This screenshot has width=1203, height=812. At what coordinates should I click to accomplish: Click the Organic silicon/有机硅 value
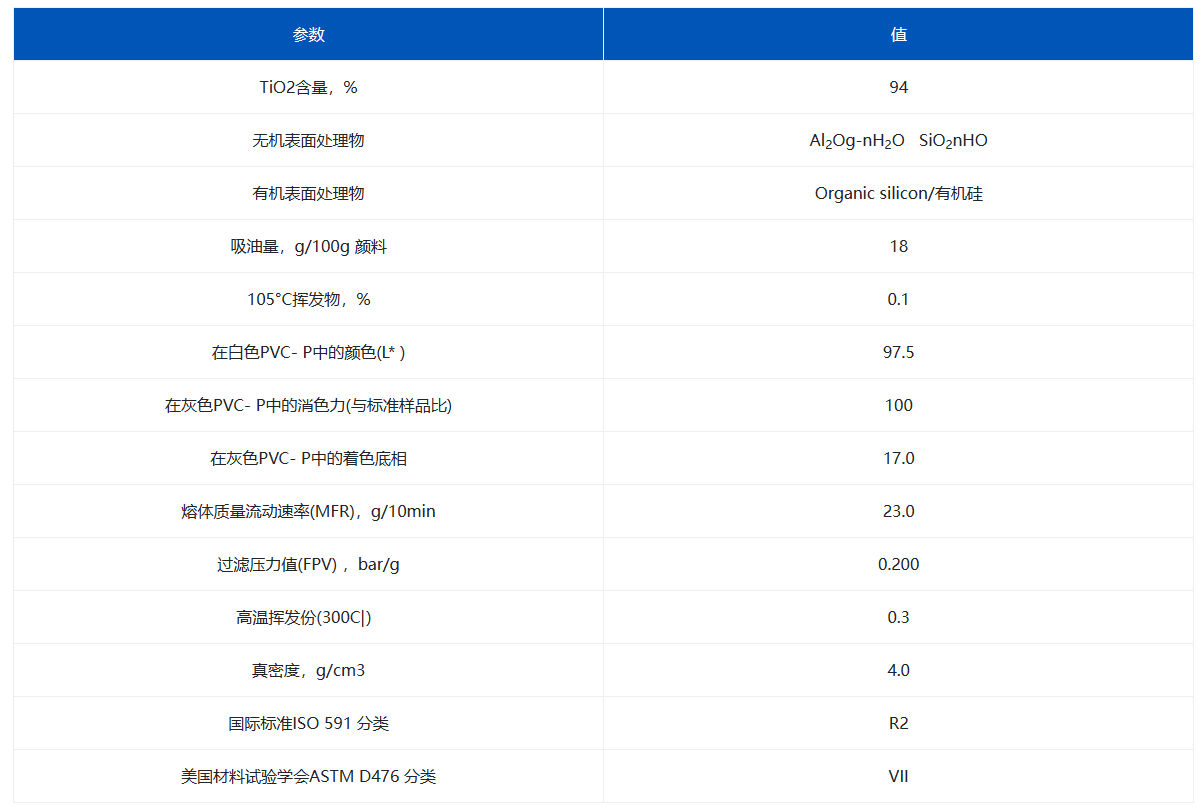click(898, 193)
